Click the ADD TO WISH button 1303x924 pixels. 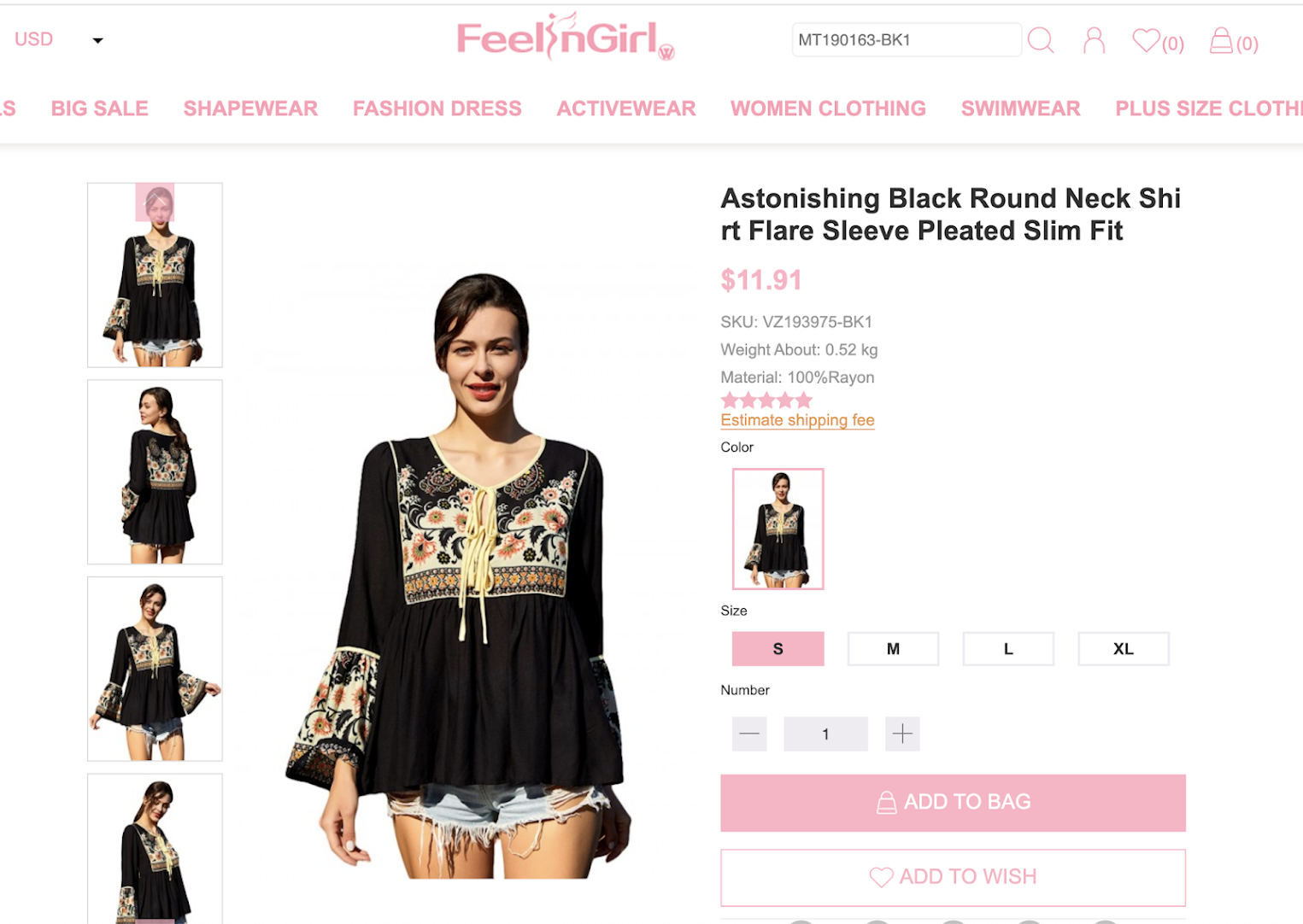(x=953, y=877)
